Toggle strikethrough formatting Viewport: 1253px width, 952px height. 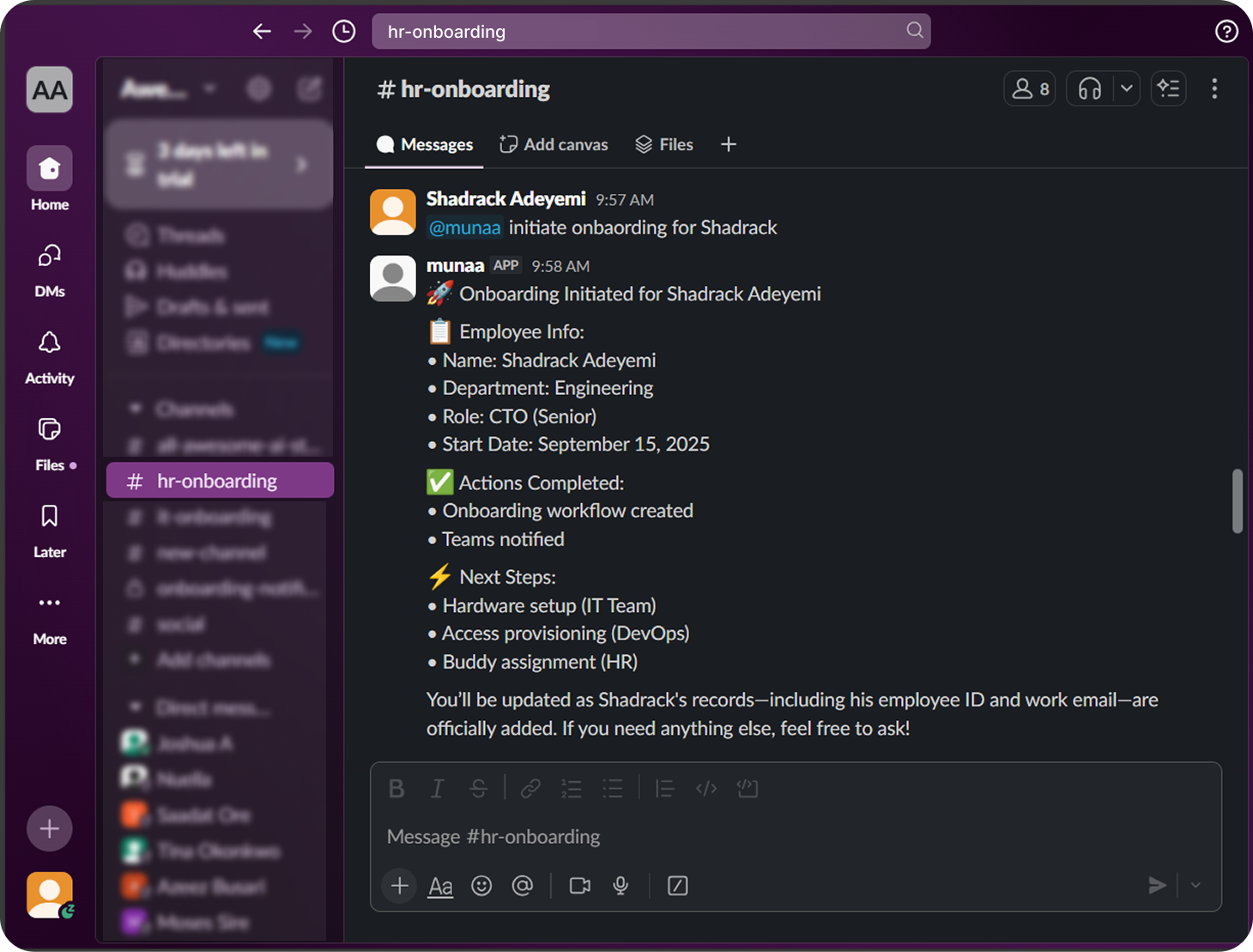click(479, 789)
